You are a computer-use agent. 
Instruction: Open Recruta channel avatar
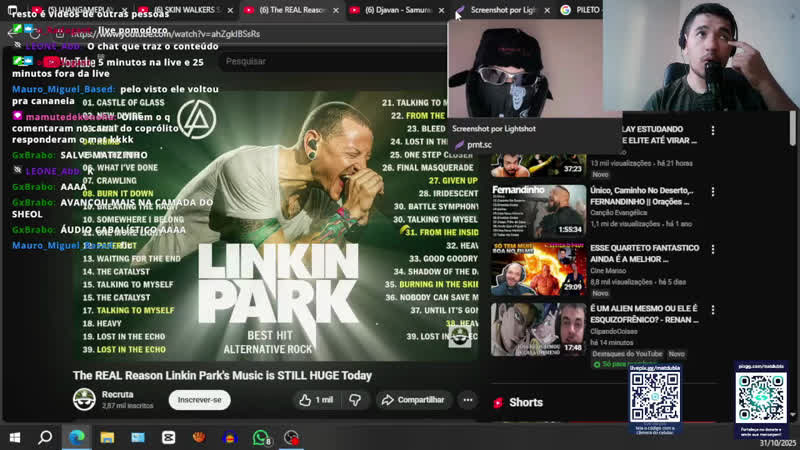[x=85, y=400]
